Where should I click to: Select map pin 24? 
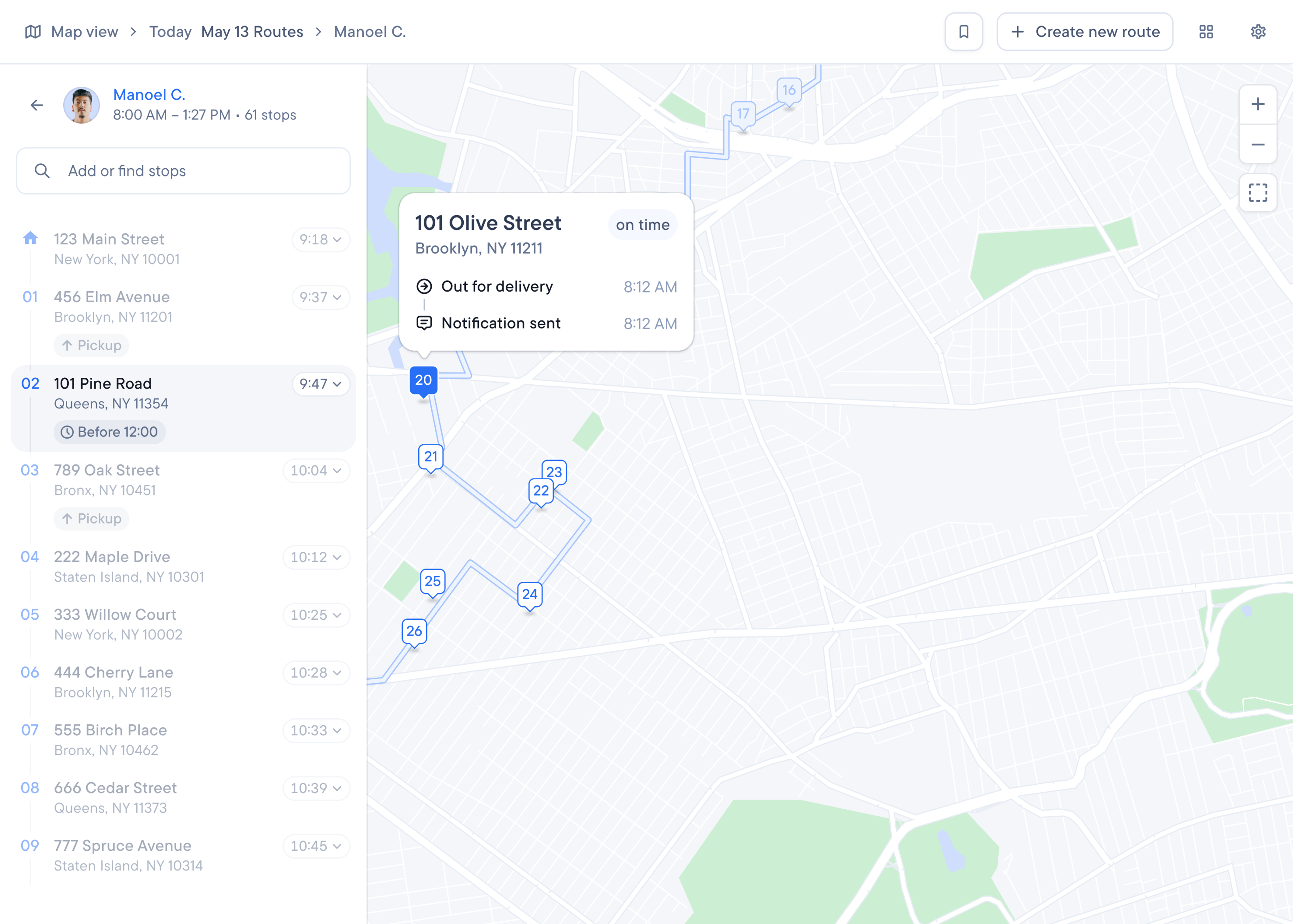(530, 595)
